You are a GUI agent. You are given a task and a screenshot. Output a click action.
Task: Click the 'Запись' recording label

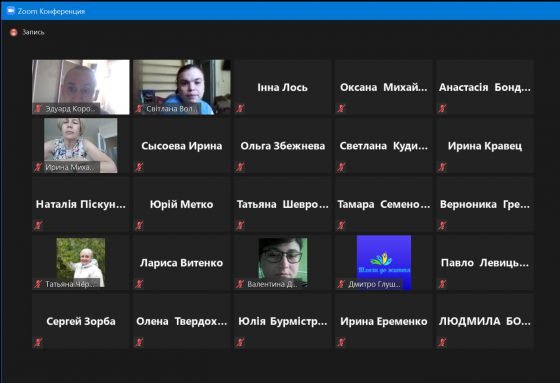point(33,32)
